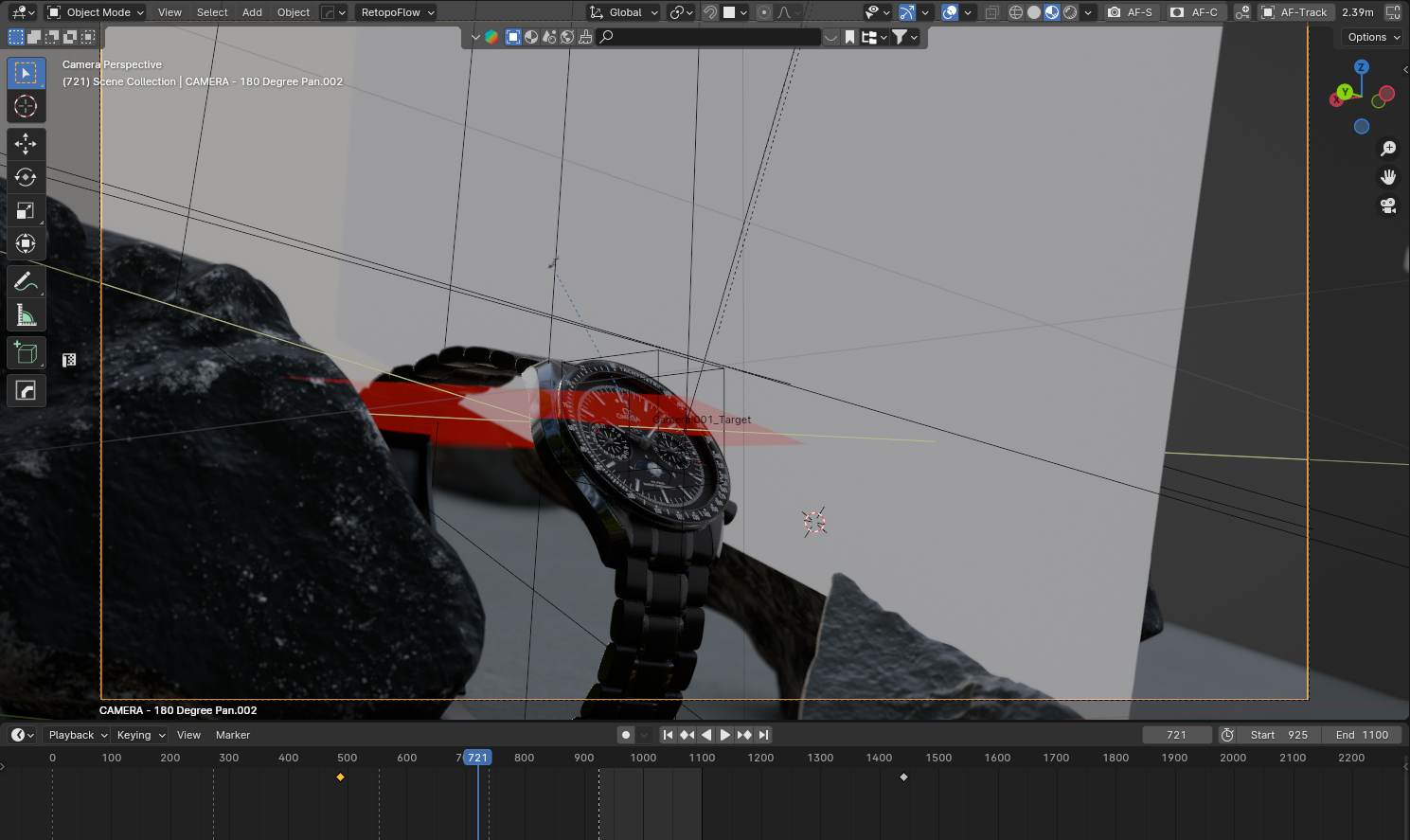Toggle proportional editing button

(764, 12)
